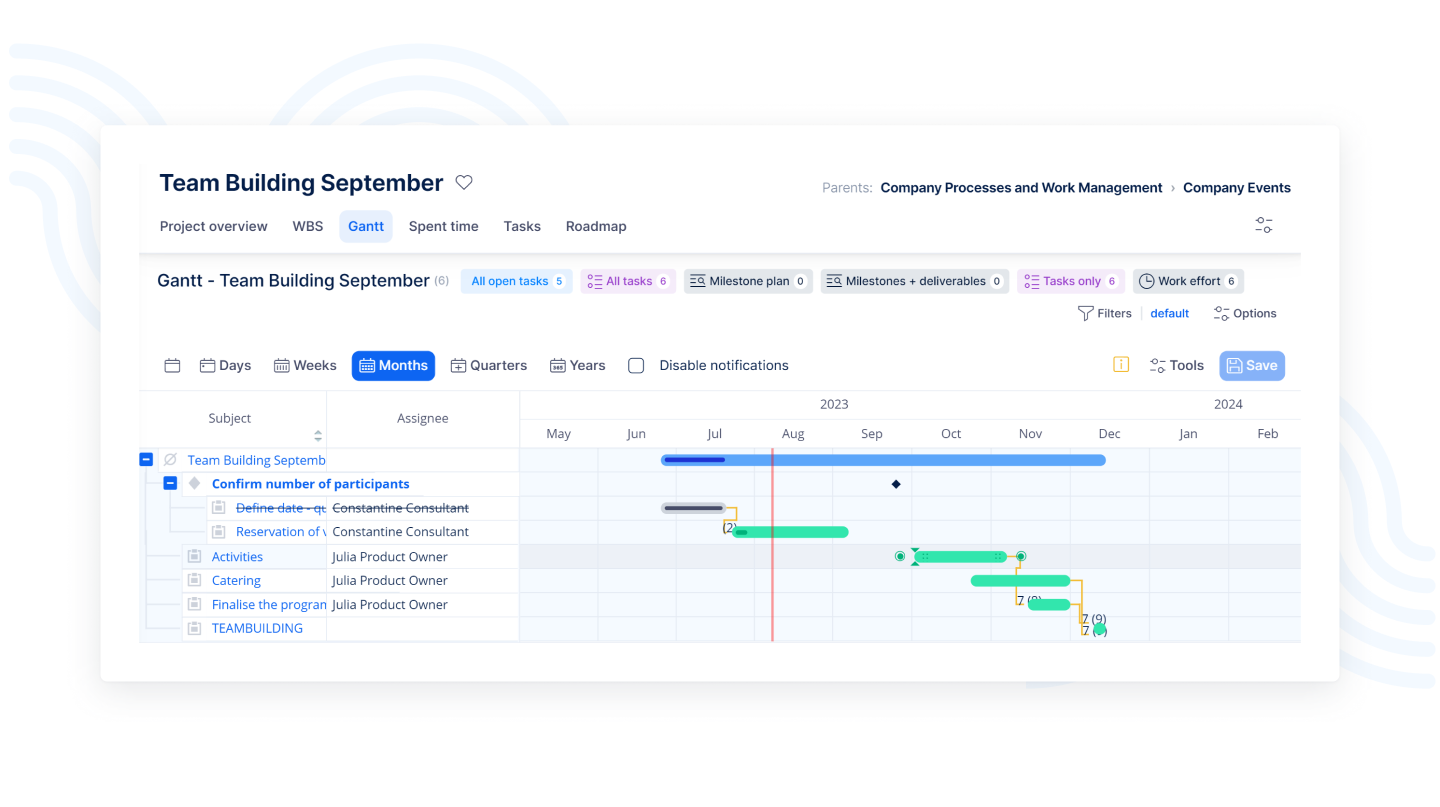
Task: Click the milestone diamond marker in the timeline
Action: [x=896, y=484]
